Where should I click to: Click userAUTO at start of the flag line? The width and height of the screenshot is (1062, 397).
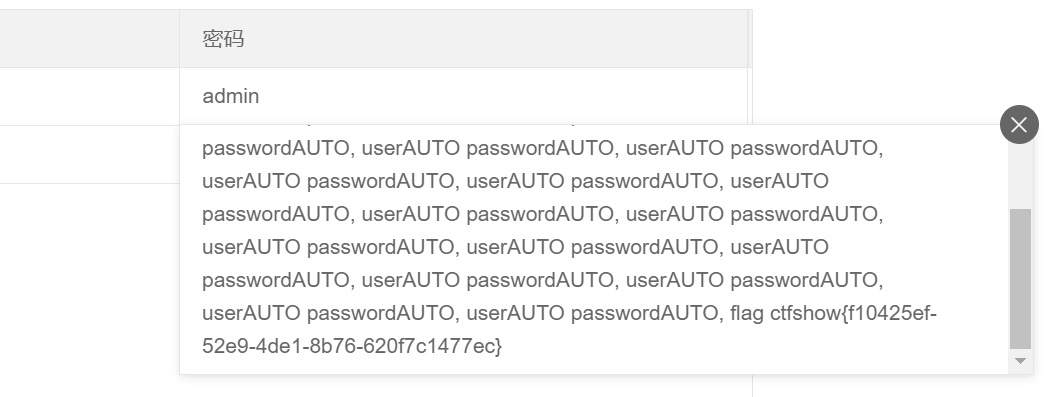coord(251,313)
